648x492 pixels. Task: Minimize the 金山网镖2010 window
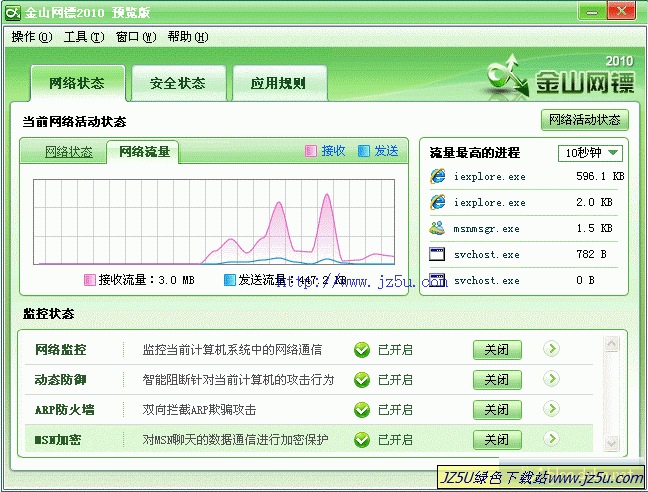click(592, 12)
